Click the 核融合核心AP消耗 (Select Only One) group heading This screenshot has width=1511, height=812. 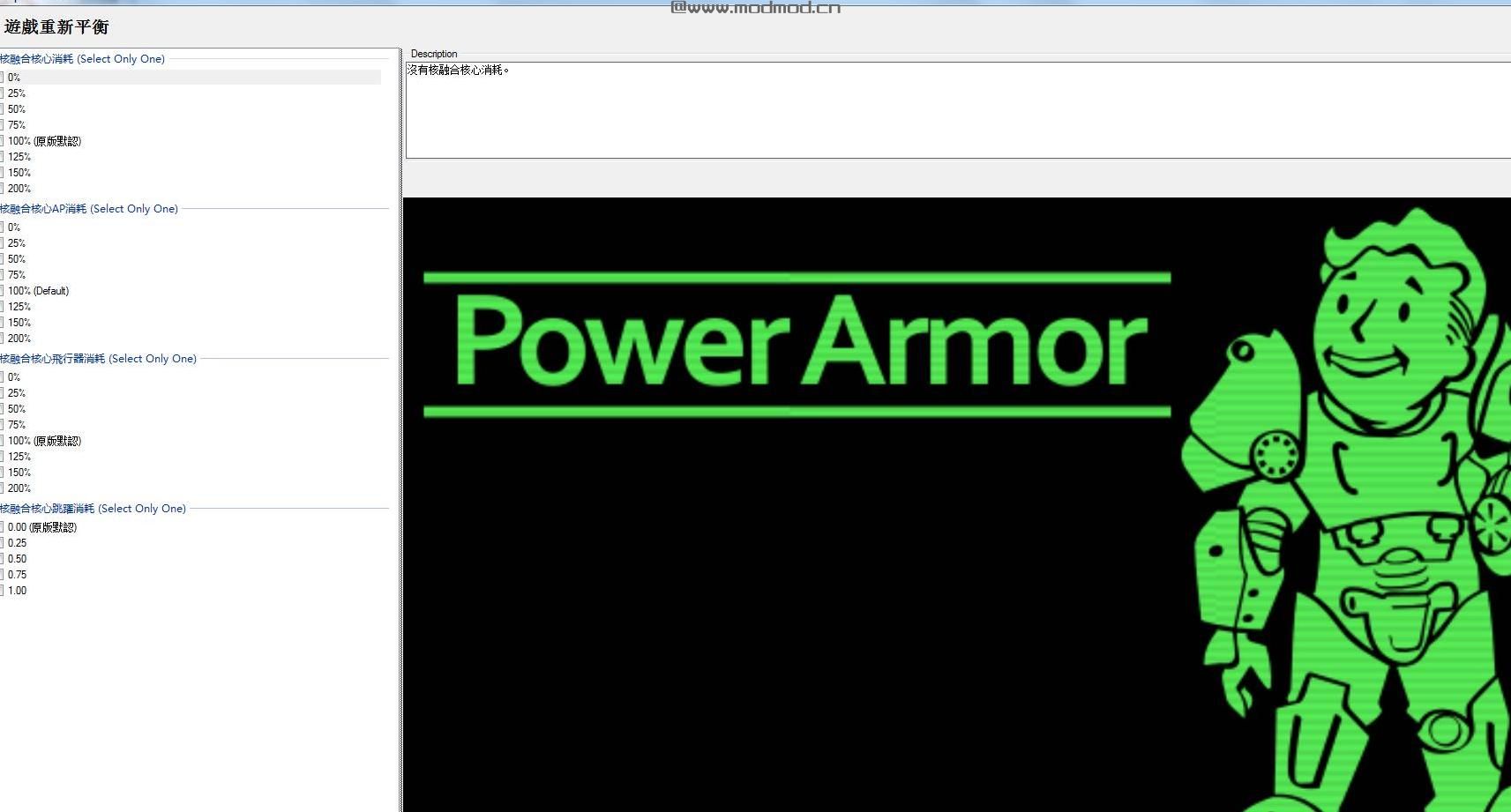click(x=89, y=209)
